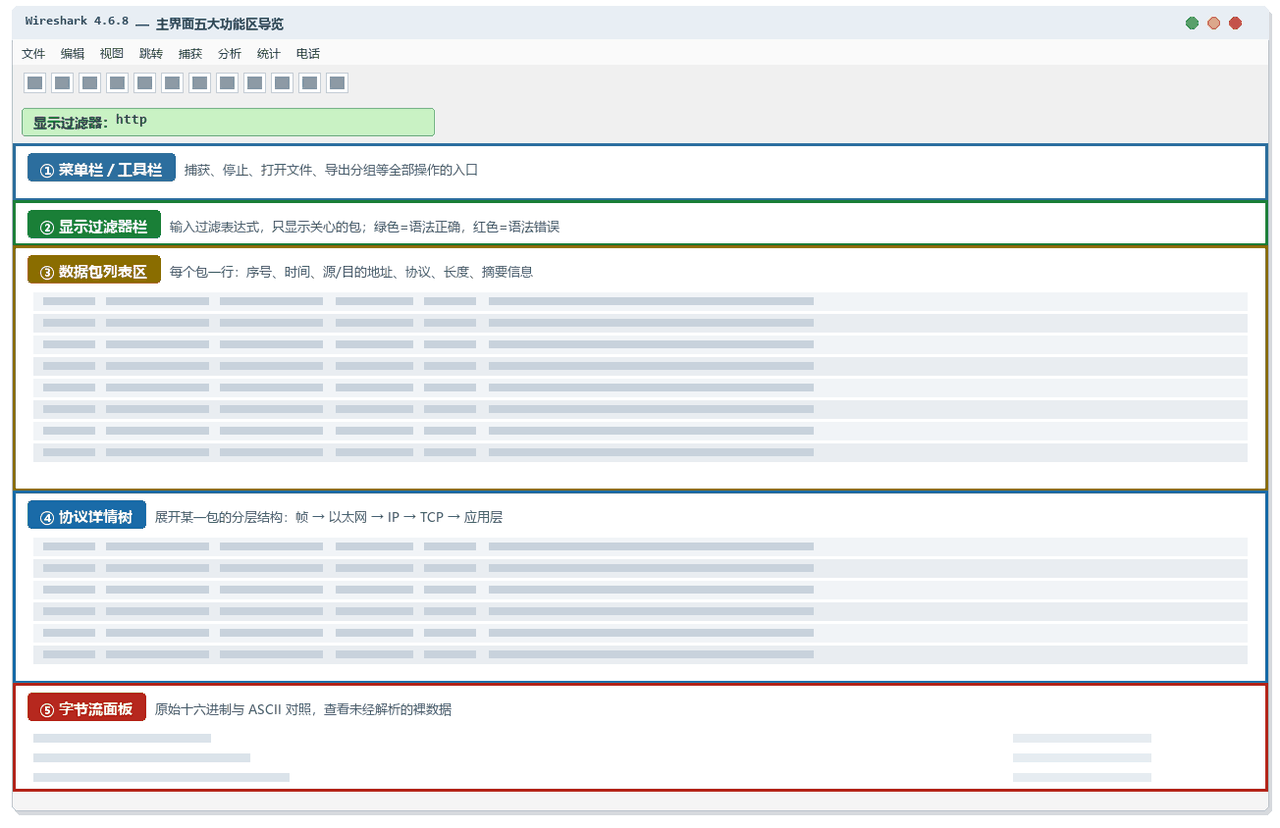Screen dimensions: 1280x828
Task: Click the last icon in the toolbar row
Action: [337, 83]
